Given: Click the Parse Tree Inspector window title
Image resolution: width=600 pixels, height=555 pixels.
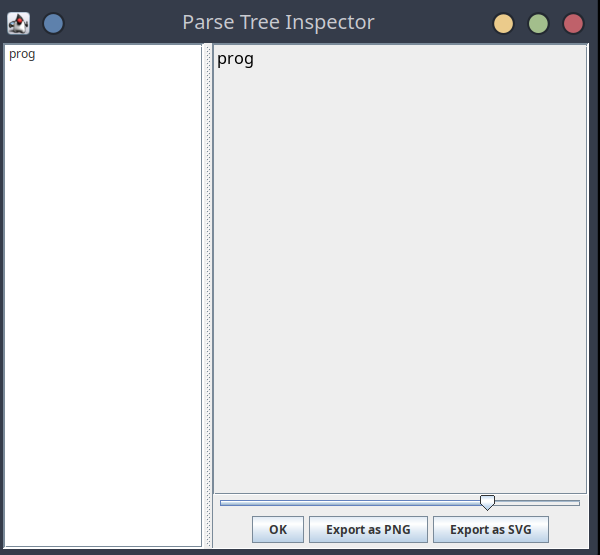Looking at the screenshot, I should (278, 22).
